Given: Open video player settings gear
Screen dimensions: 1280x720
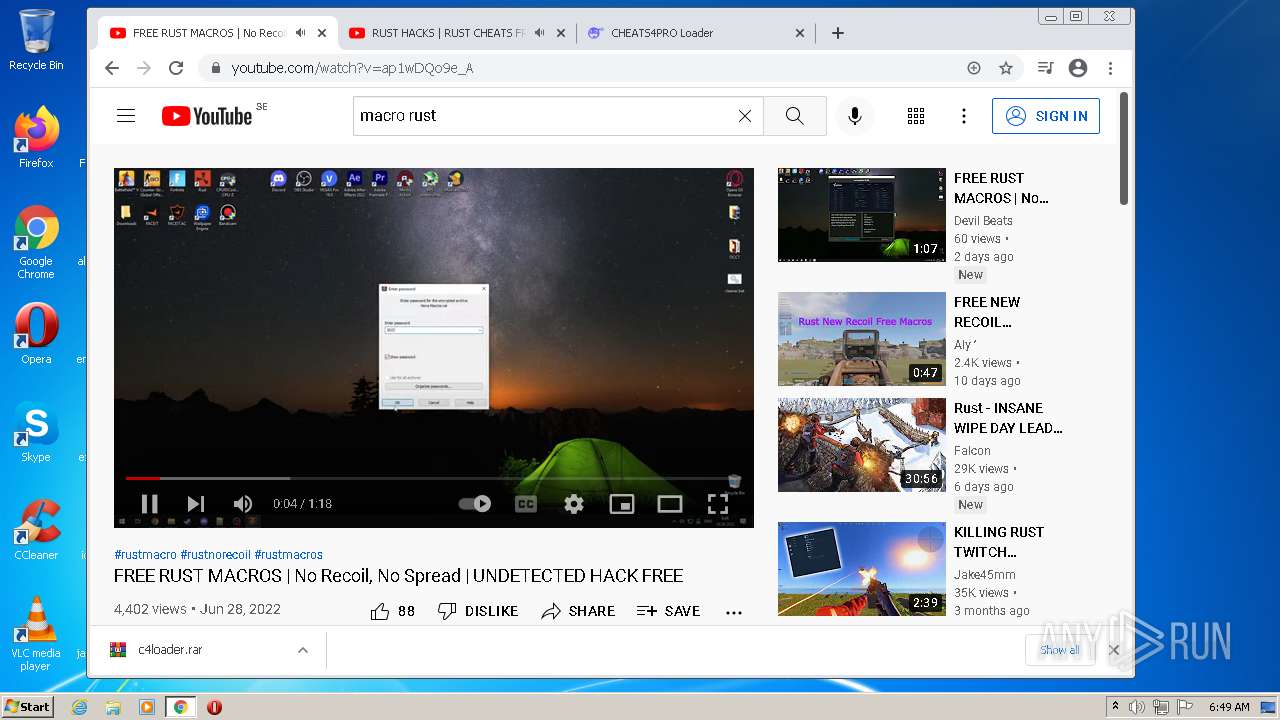Looking at the screenshot, I should click(x=574, y=504).
